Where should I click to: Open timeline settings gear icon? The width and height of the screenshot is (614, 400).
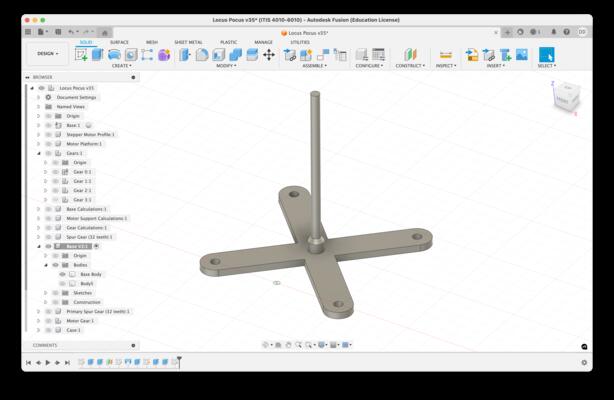click(x=584, y=363)
